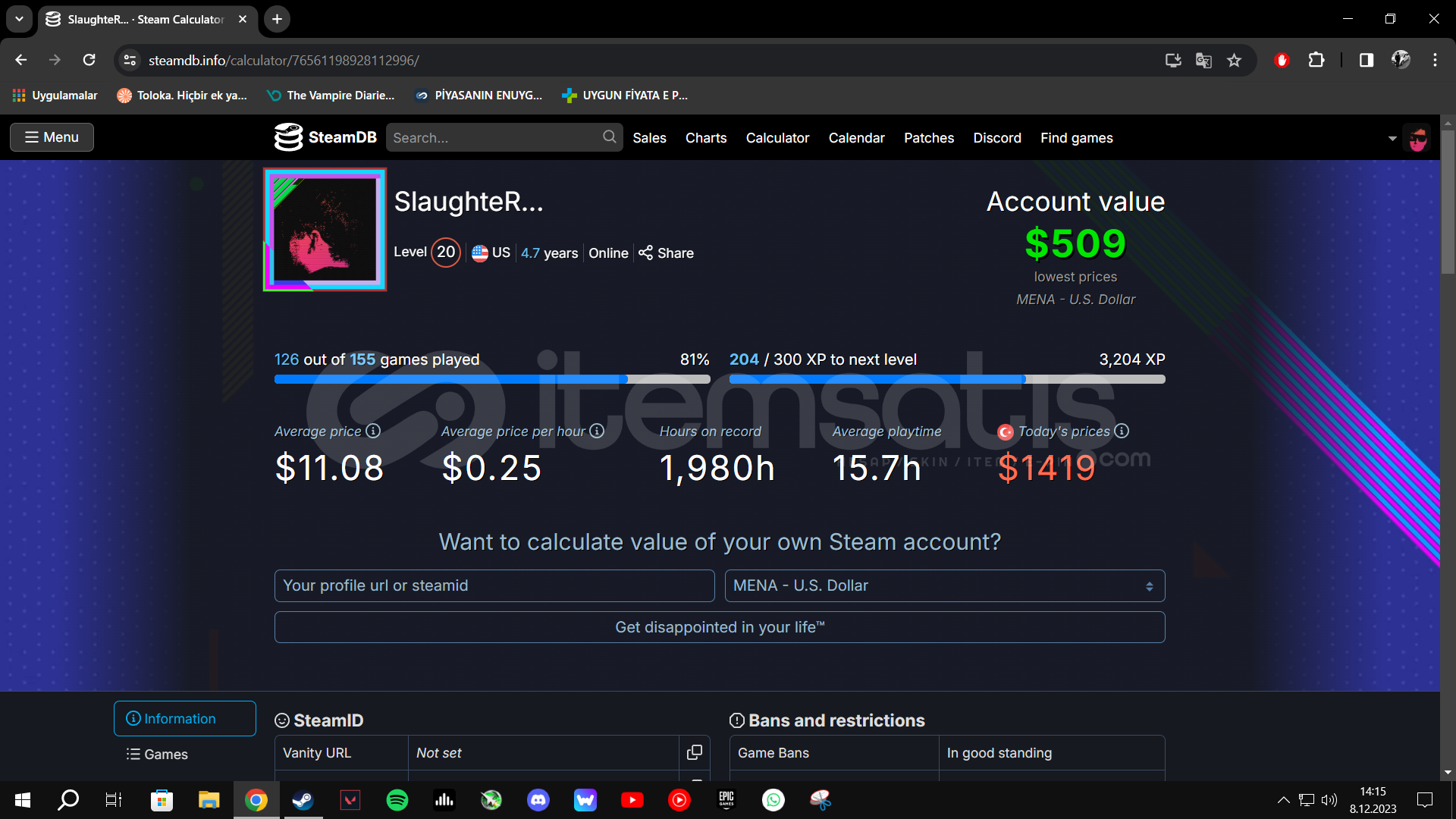Open a new browser tab with plus
The image size is (1456, 819).
(278, 19)
